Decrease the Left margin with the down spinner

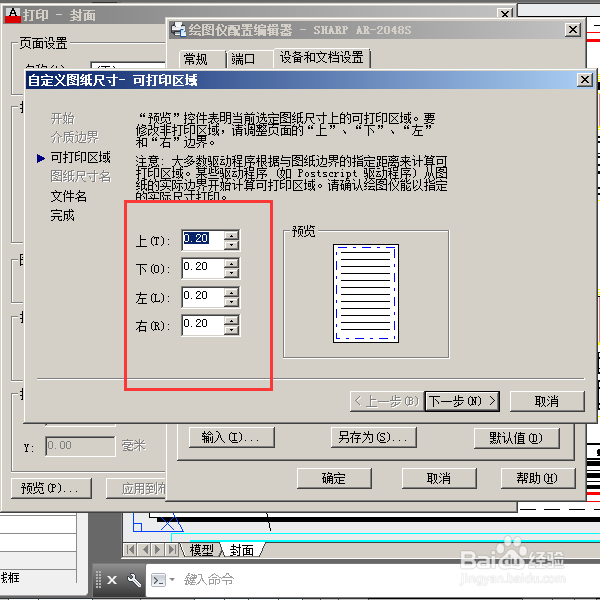[x=232, y=302]
